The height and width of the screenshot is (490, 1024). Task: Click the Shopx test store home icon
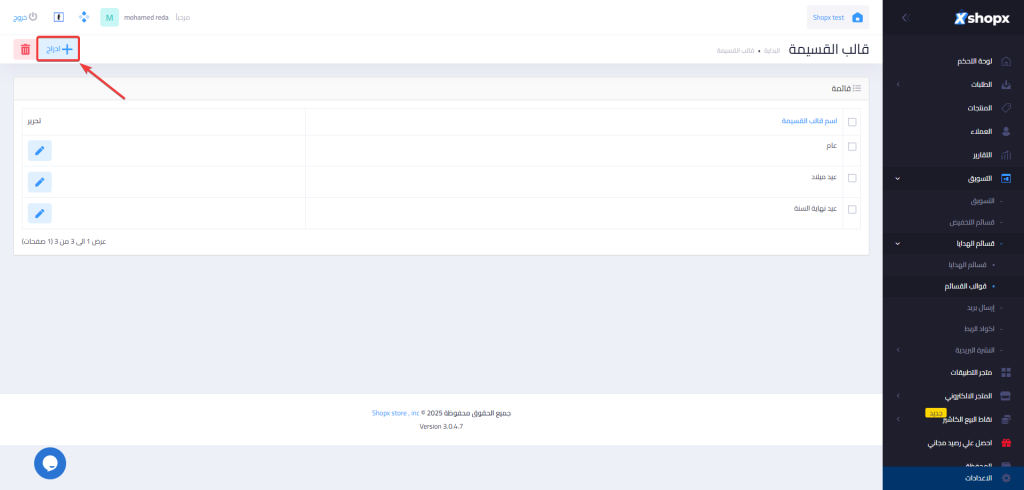click(856, 18)
